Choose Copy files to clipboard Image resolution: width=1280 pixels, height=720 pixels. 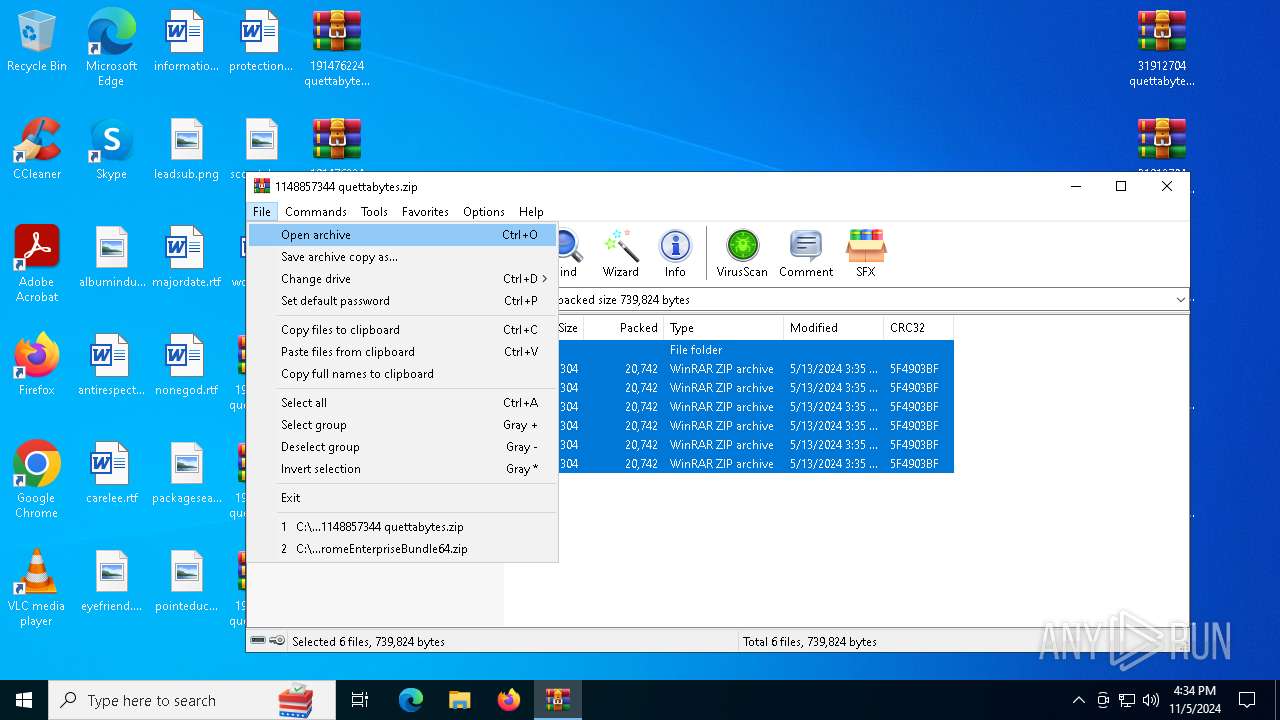click(401, 330)
